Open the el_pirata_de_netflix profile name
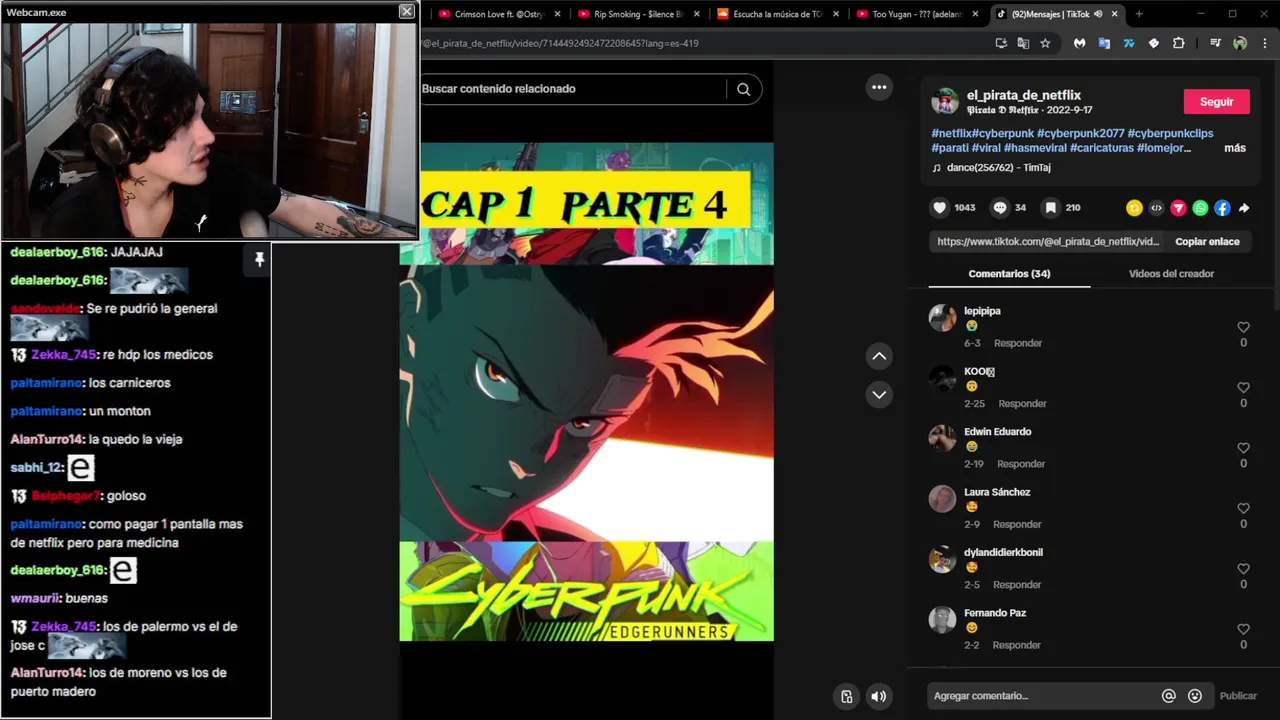The image size is (1280, 720). coord(1024,95)
